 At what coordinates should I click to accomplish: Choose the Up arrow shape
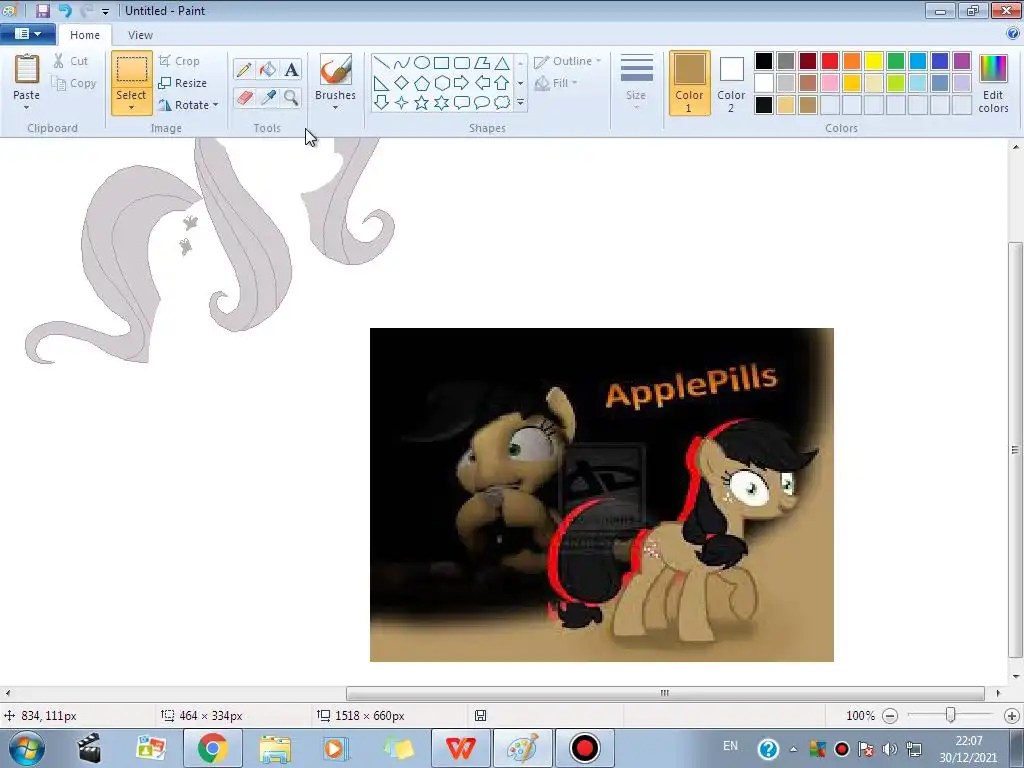[x=502, y=83]
